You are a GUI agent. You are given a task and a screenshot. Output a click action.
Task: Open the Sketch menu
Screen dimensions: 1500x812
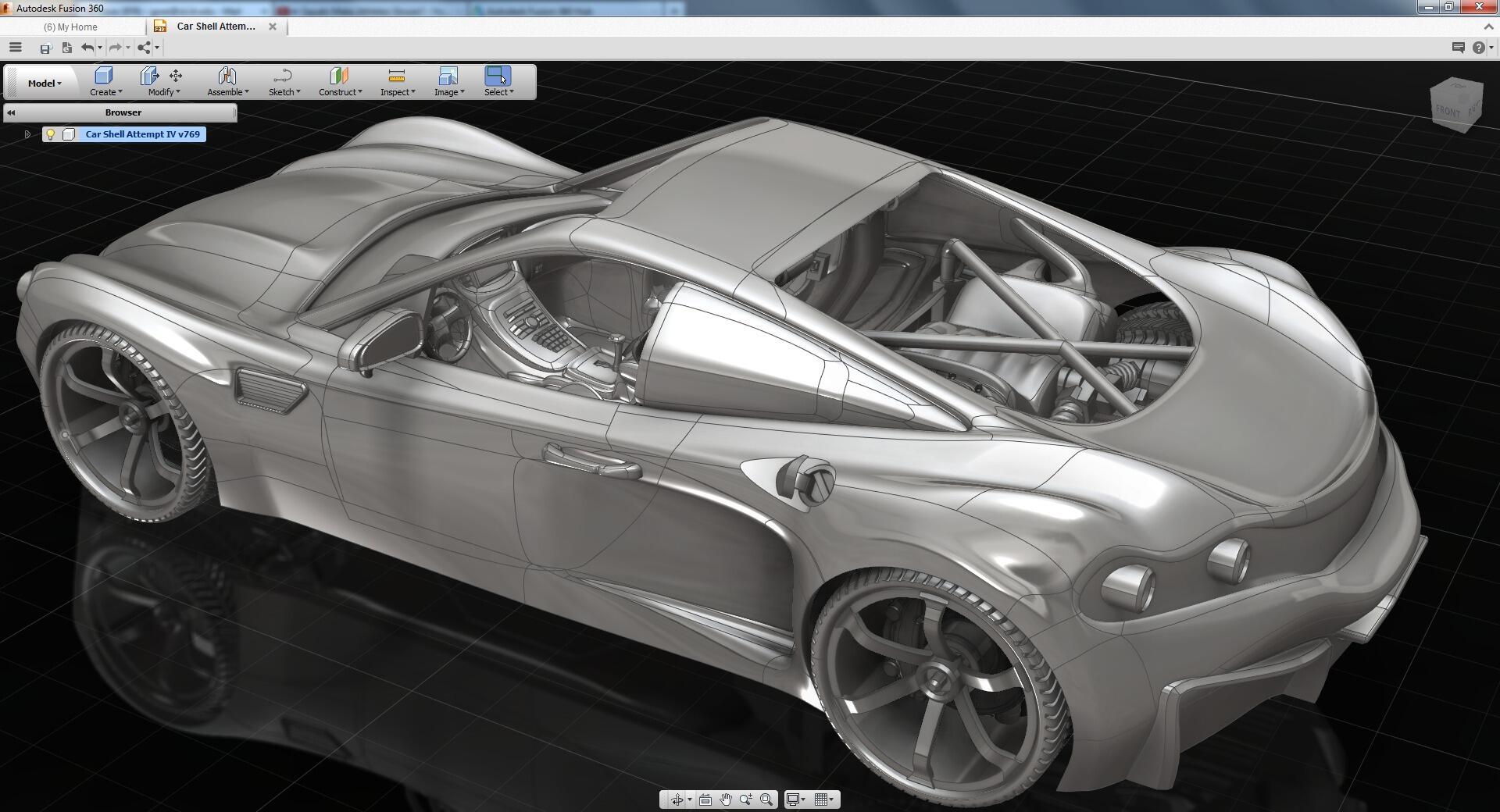pyautogui.click(x=284, y=92)
